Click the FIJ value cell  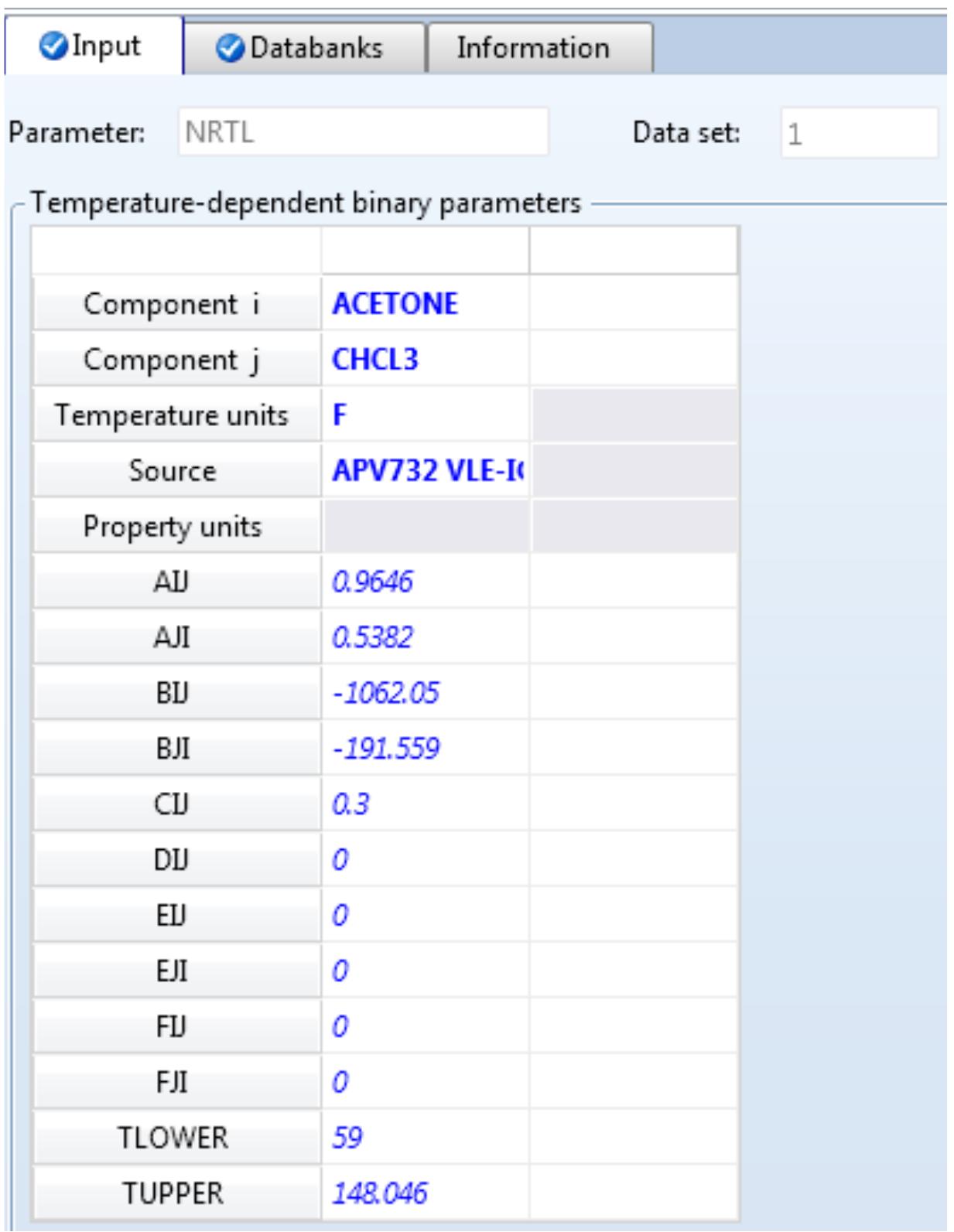(425, 1026)
